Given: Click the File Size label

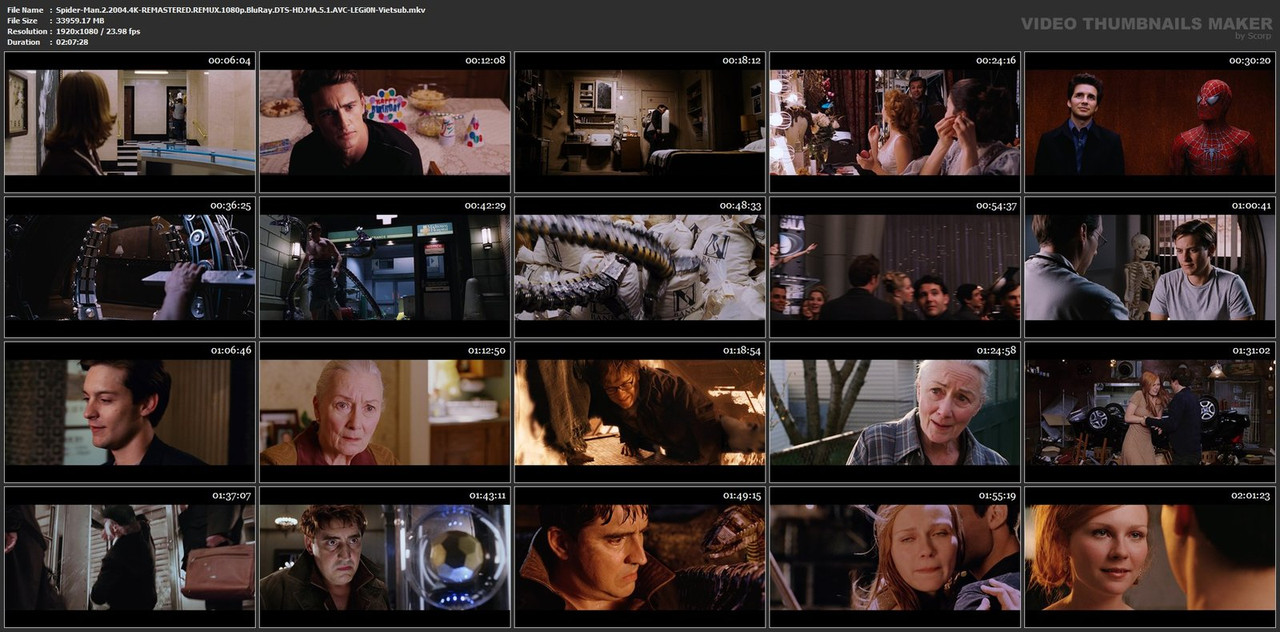Looking at the screenshot, I should (22, 20).
